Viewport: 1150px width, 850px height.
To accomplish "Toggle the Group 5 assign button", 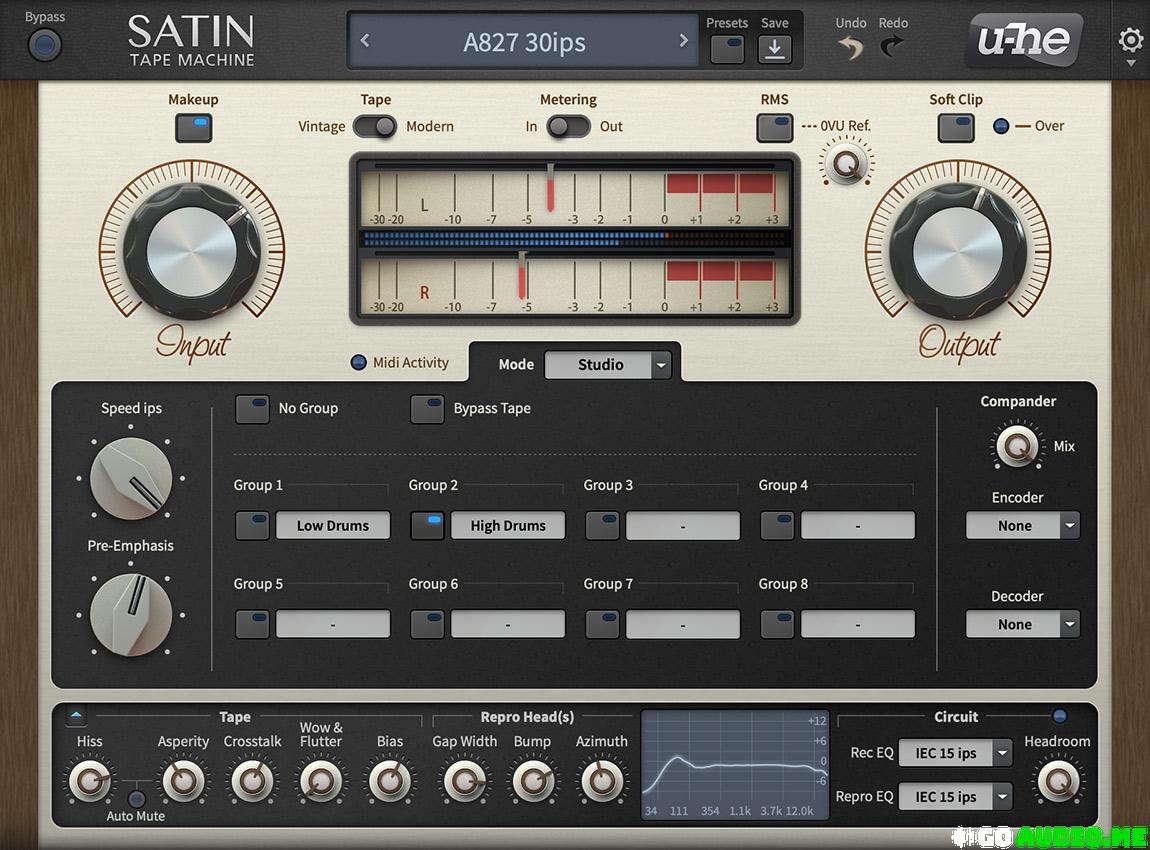I will point(252,624).
